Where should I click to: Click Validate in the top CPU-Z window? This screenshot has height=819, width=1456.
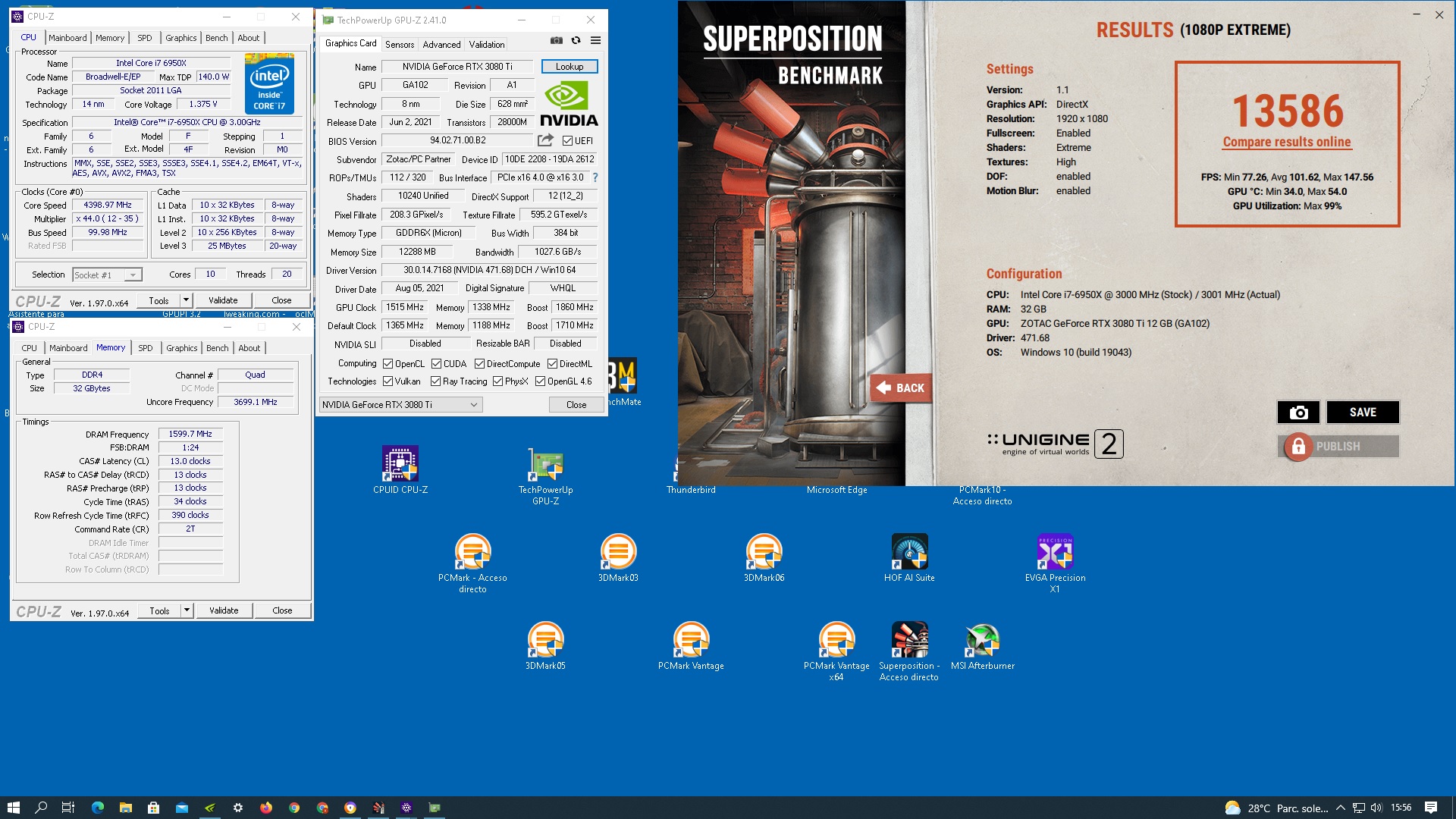(223, 300)
